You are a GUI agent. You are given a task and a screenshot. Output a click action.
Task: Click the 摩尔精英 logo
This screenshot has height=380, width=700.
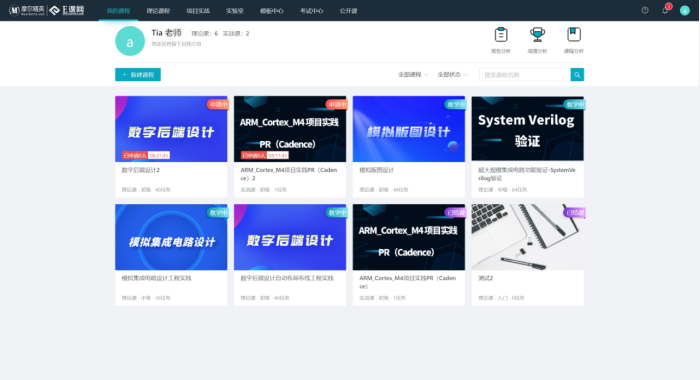point(27,10)
